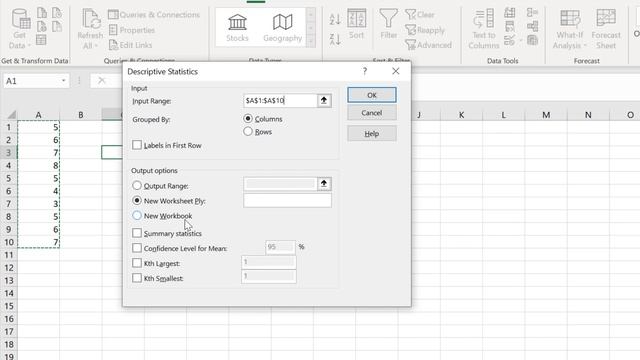This screenshot has width=640, height=360.
Task: Select row 15 header
Action: point(8,306)
